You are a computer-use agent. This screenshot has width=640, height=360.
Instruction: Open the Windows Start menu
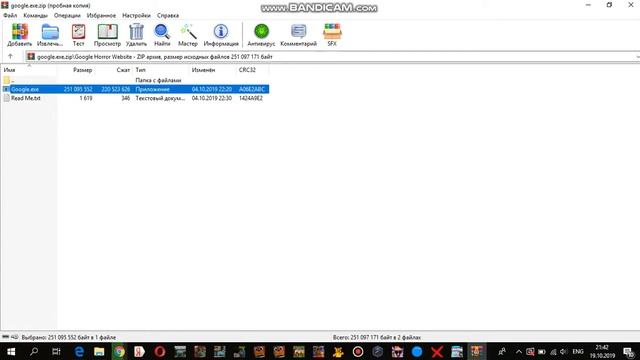(x=11, y=351)
